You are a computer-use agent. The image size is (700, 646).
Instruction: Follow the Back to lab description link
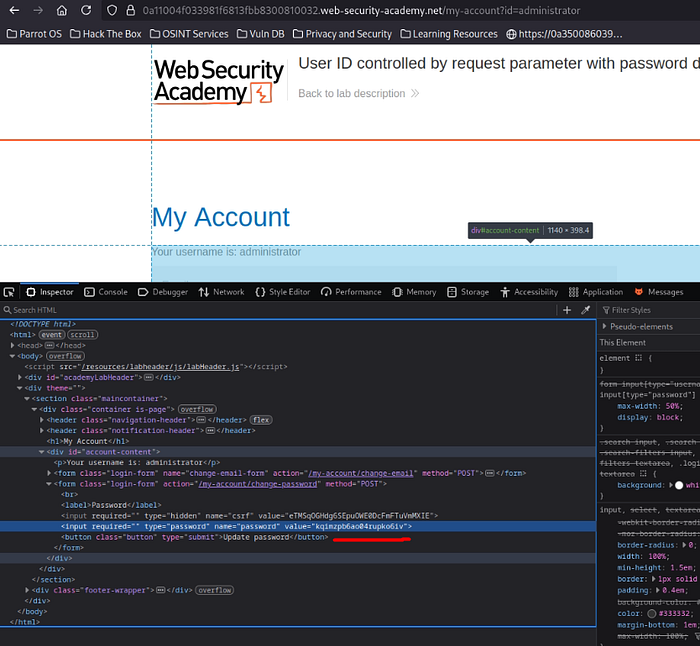pos(358,93)
